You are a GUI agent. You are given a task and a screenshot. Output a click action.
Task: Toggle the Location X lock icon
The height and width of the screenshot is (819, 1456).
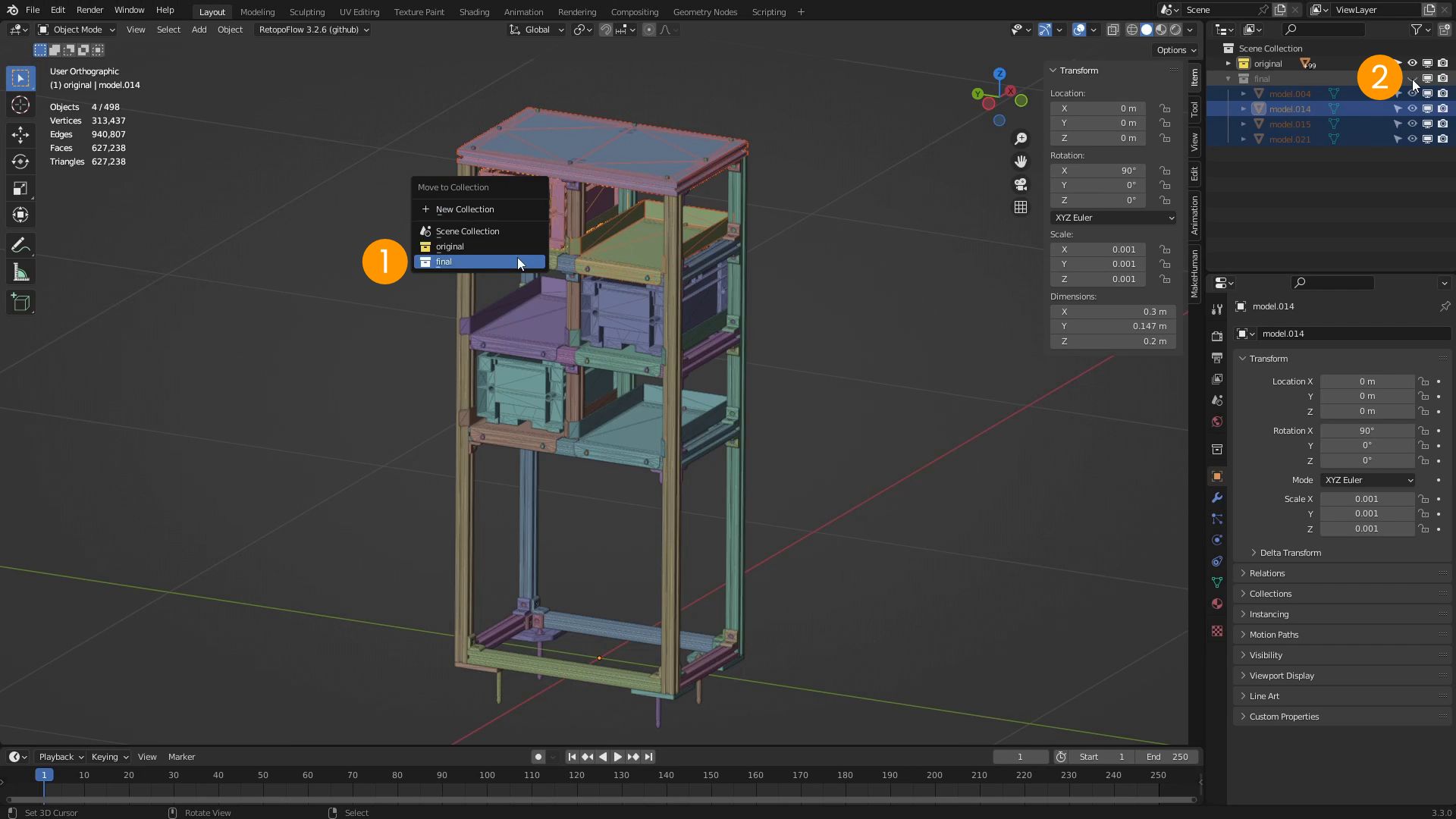[1423, 381]
